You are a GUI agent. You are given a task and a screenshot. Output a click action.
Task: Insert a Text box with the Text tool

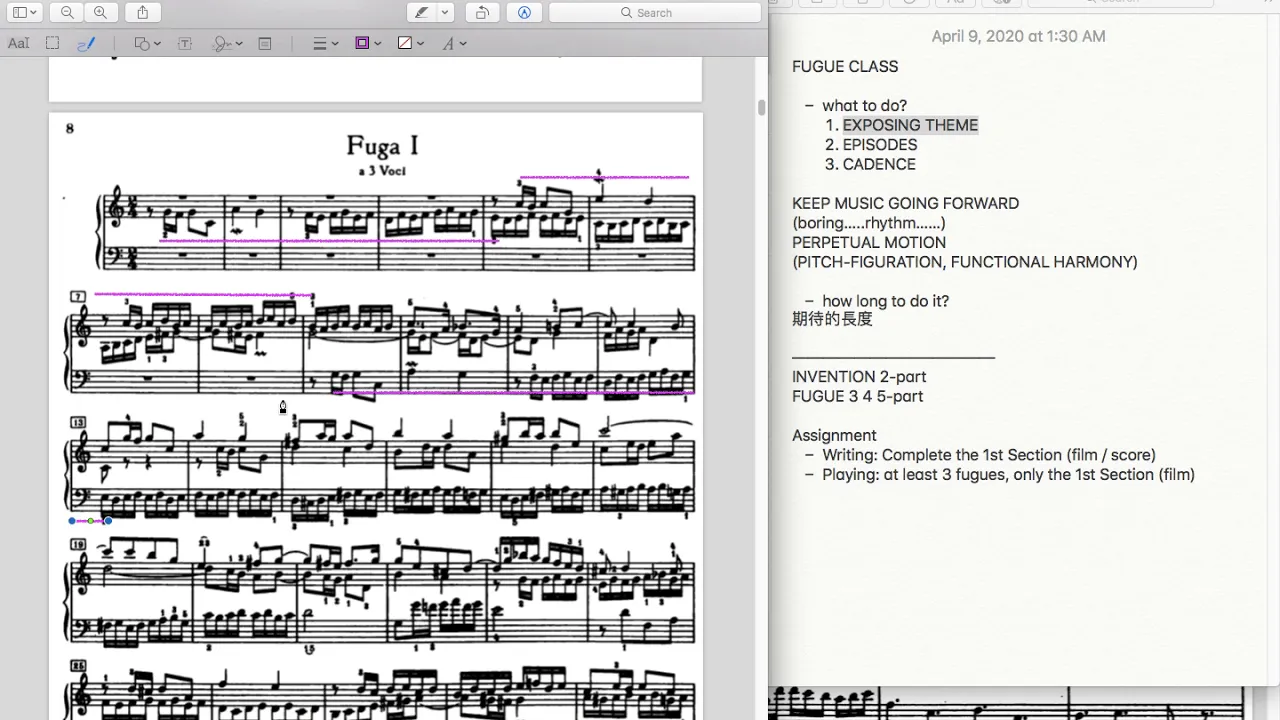click(x=185, y=43)
